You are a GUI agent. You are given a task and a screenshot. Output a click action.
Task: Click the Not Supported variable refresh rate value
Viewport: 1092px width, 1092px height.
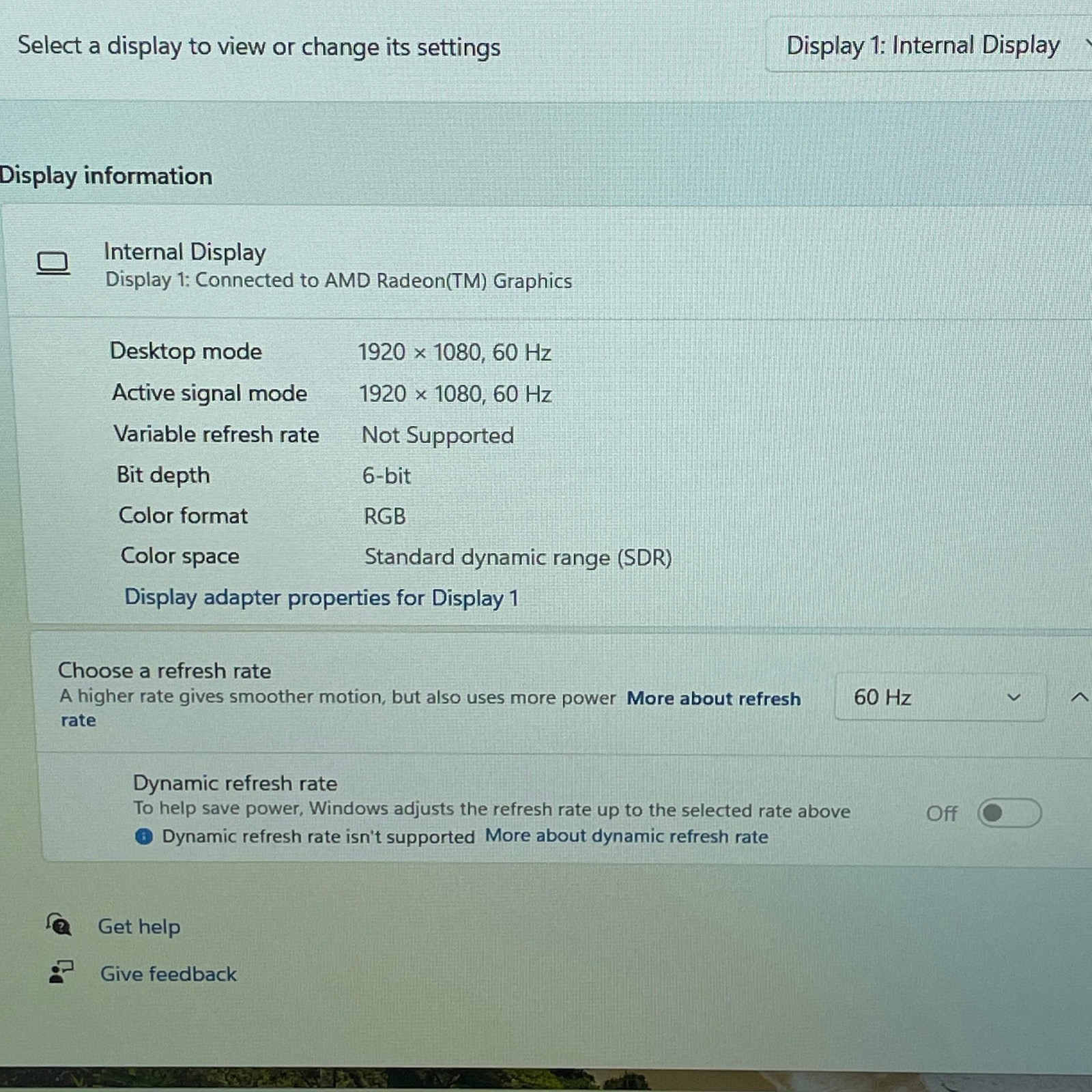[x=437, y=435]
